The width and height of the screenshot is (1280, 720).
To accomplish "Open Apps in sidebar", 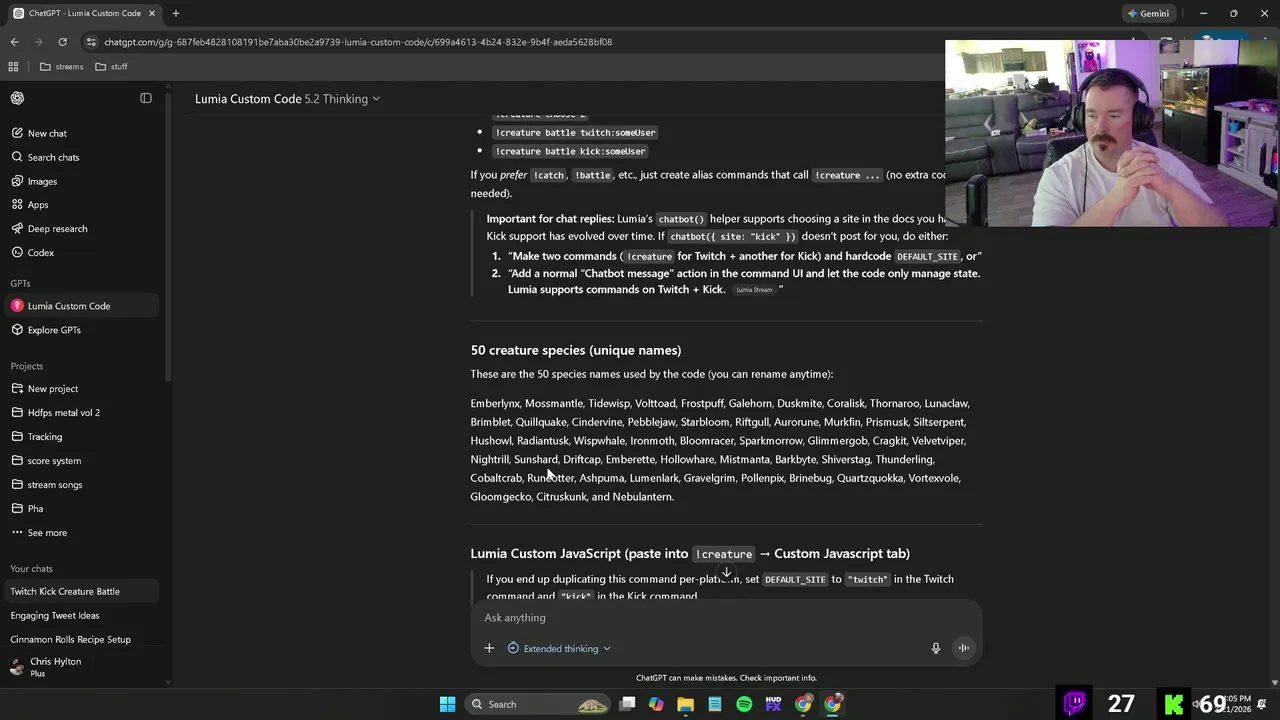I will (38, 204).
